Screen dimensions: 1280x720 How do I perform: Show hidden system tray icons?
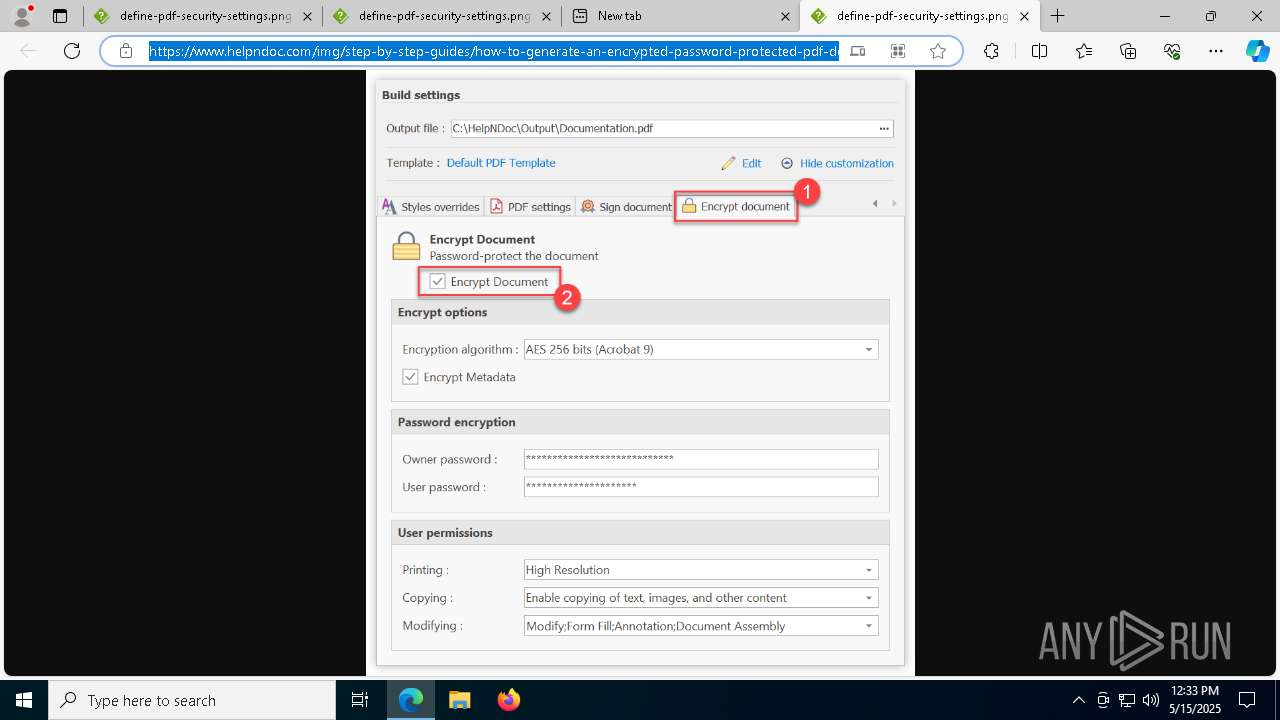coord(1078,700)
